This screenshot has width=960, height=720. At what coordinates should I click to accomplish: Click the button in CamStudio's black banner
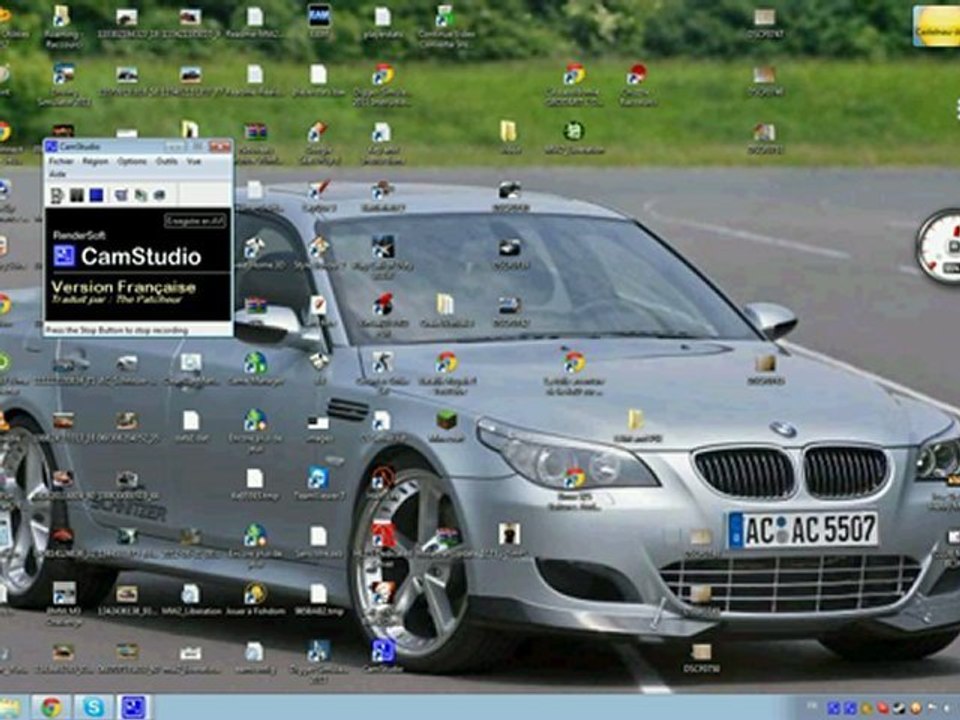click(196, 220)
